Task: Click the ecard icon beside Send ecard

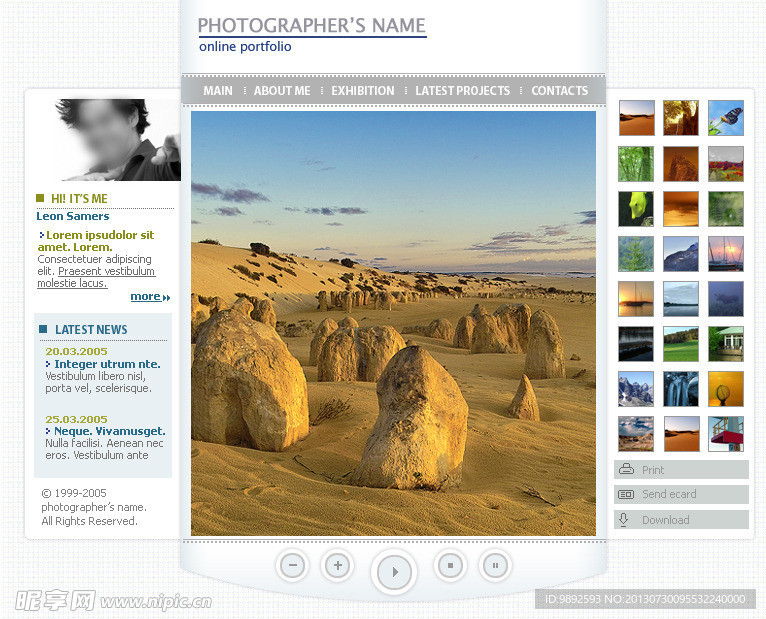Action: 626,494
